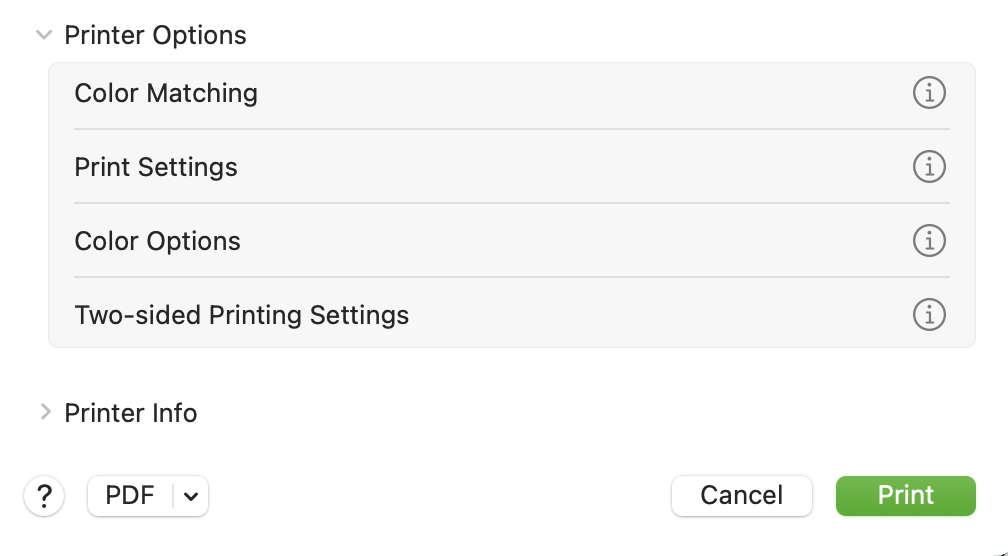Screen dimensions: 1008x556
Task: Collapse the Printer Options section chevron
Action: pyautogui.click(x=44, y=35)
